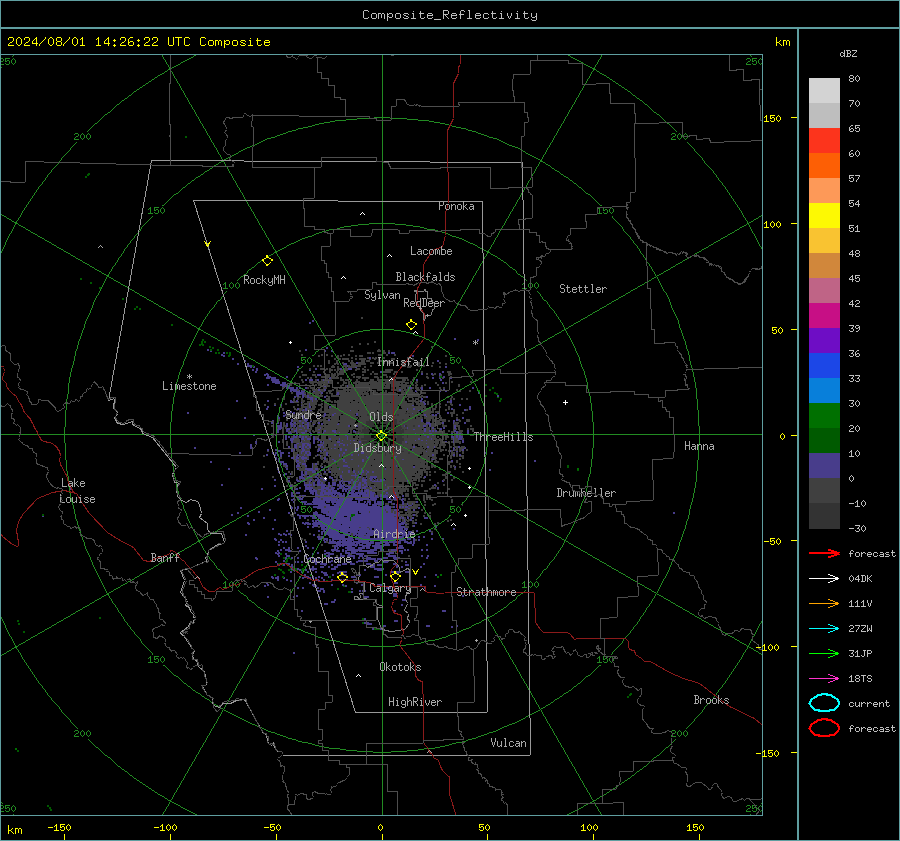Viewport: 900px width, 841px height.
Task: Click the Ponoka city label
Action: (456, 206)
